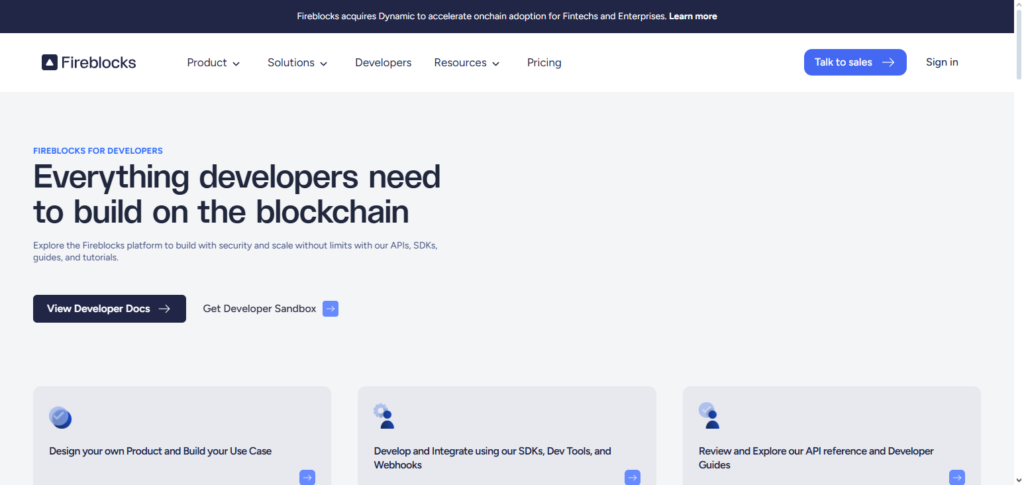
Task: Open the Resources dropdown
Action: click(x=467, y=63)
